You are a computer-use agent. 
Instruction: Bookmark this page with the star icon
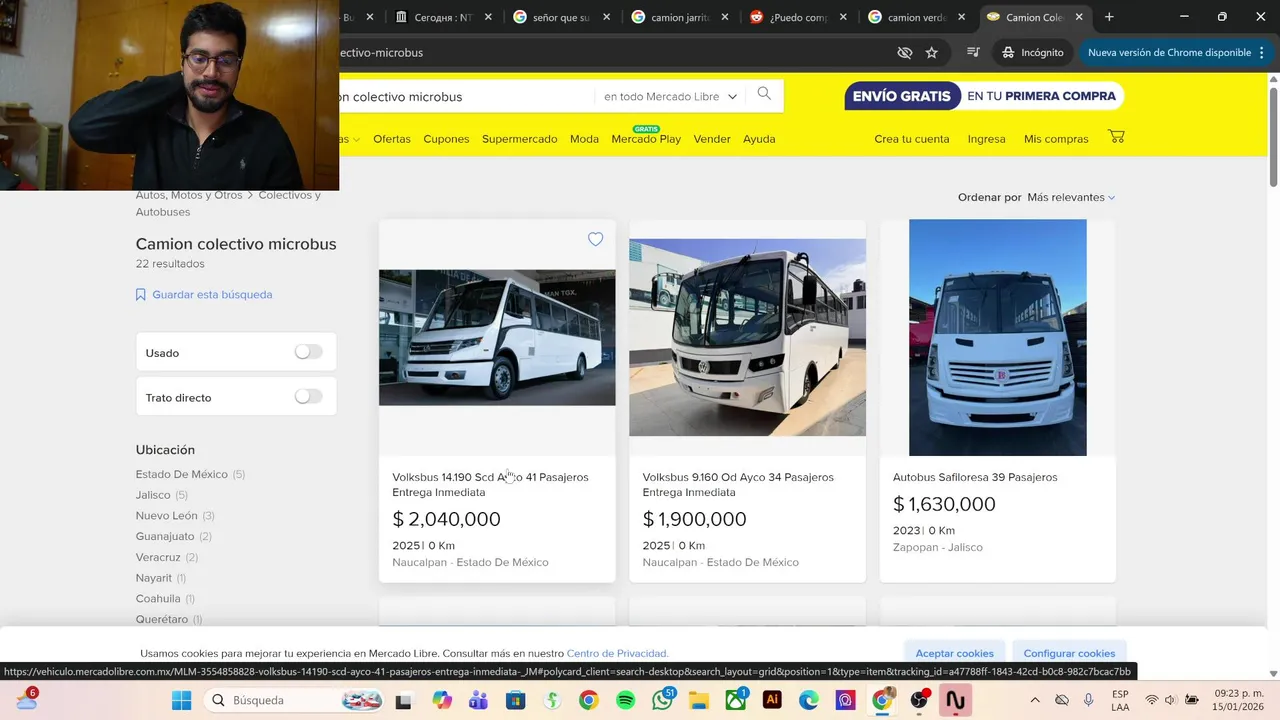[932, 52]
